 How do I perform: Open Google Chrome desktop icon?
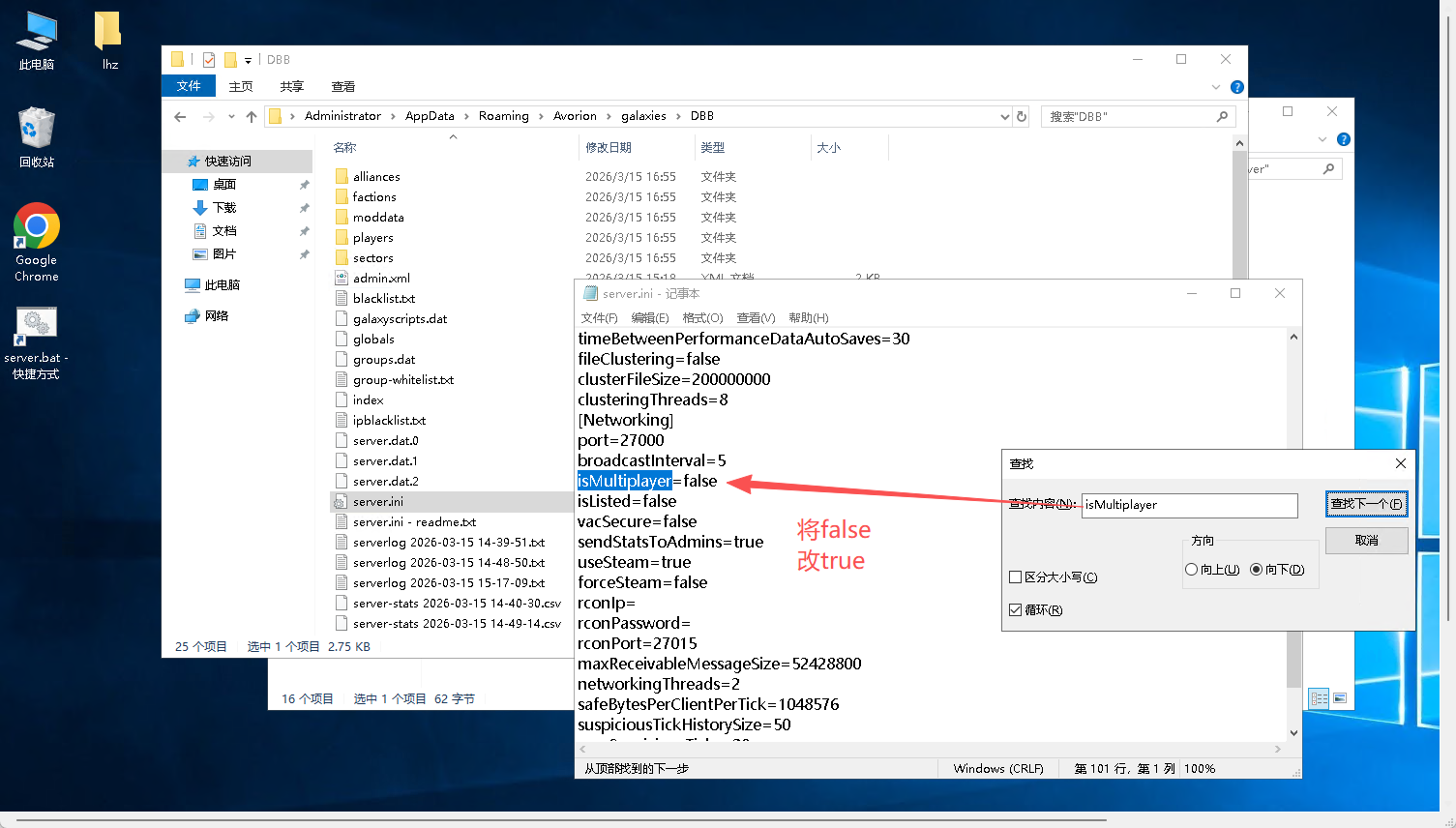coord(37,227)
